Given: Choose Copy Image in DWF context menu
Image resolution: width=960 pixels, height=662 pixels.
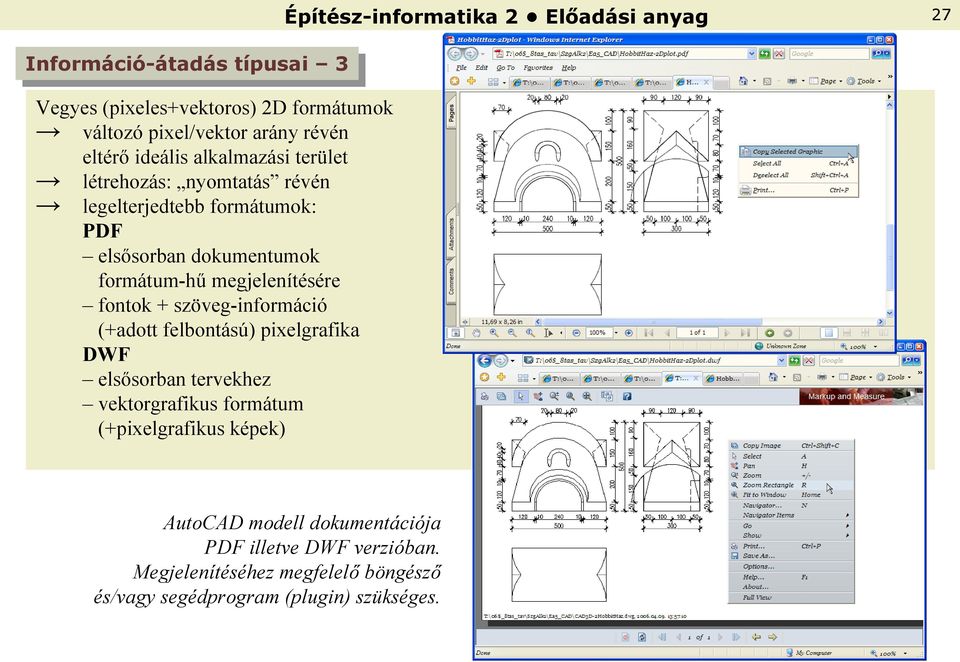Looking at the screenshot, I should tap(790, 446).
